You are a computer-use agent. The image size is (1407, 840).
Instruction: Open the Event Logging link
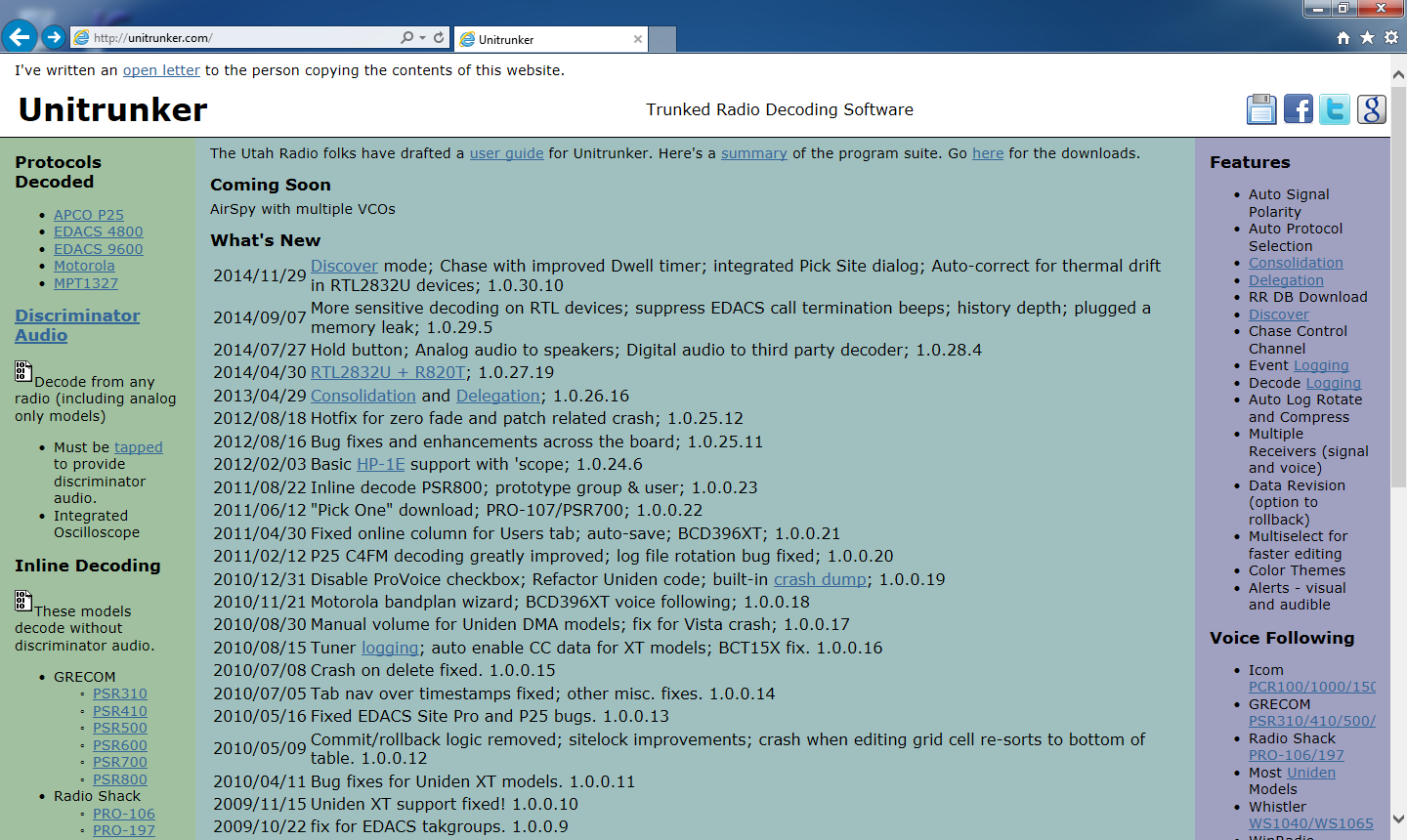[1321, 365]
